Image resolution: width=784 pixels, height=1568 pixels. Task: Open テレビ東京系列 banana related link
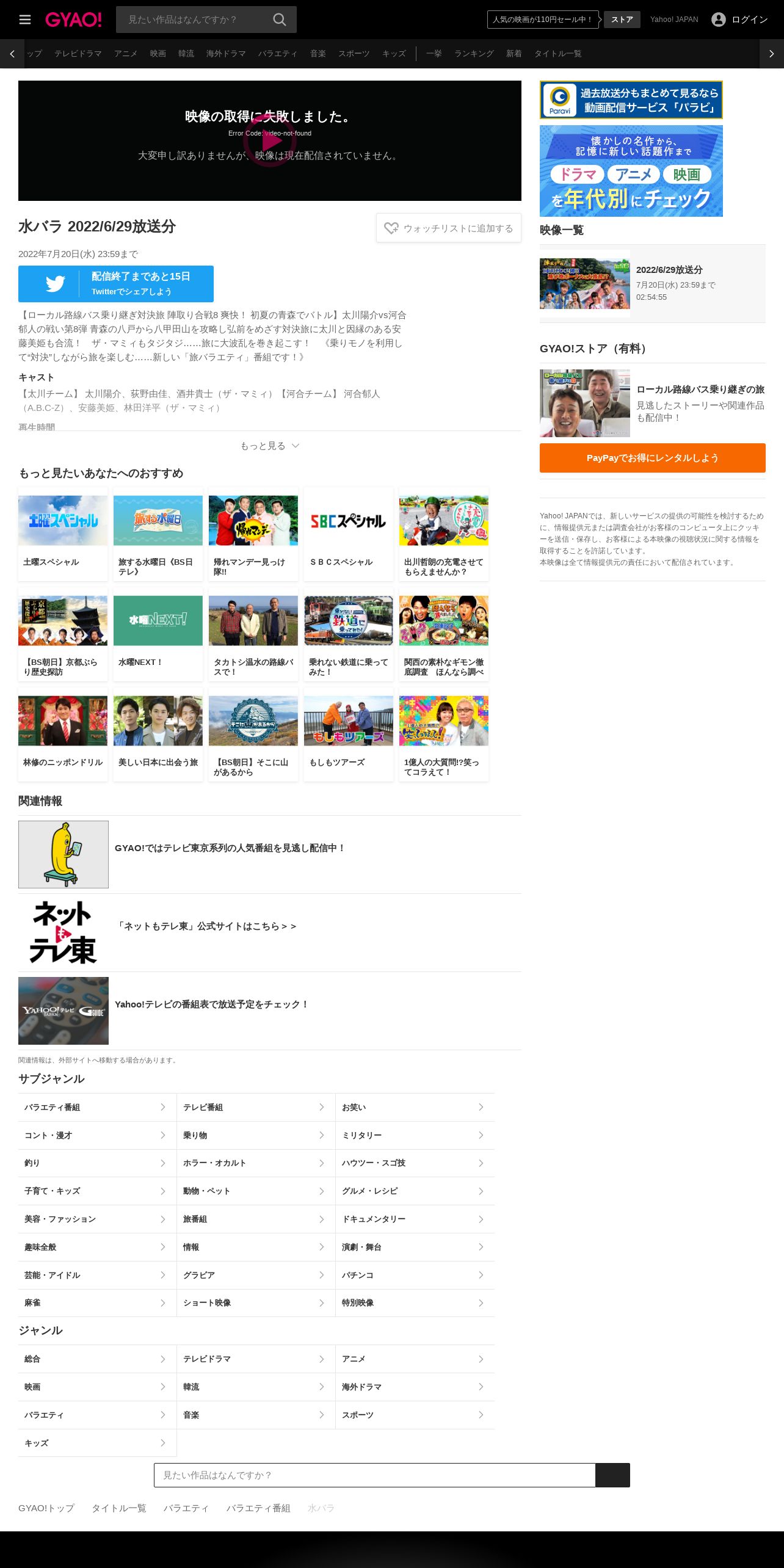[x=270, y=854]
